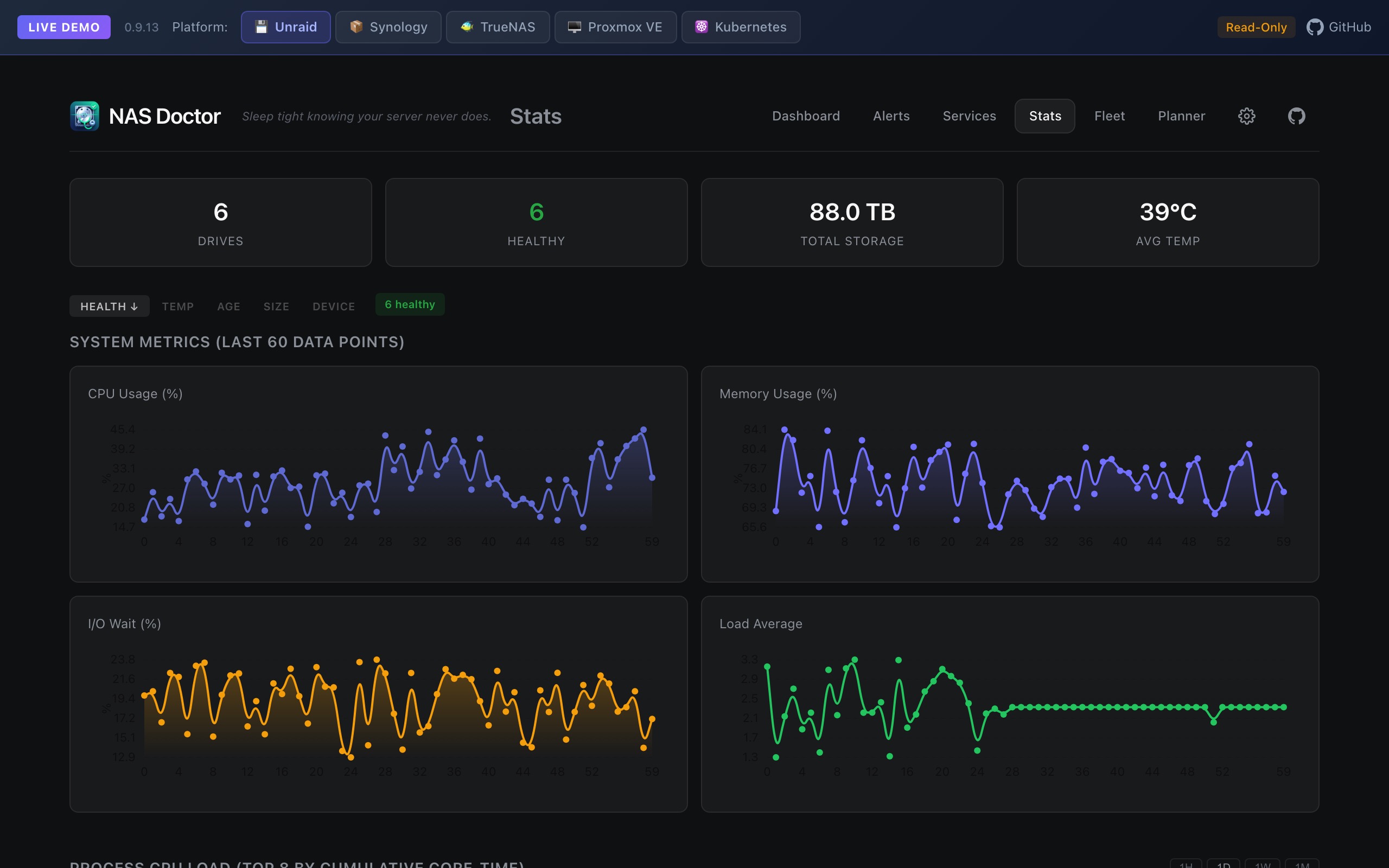Click the '12.9' axis value on the I/O Wait chart
The height and width of the screenshot is (868, 1389).
123,756
